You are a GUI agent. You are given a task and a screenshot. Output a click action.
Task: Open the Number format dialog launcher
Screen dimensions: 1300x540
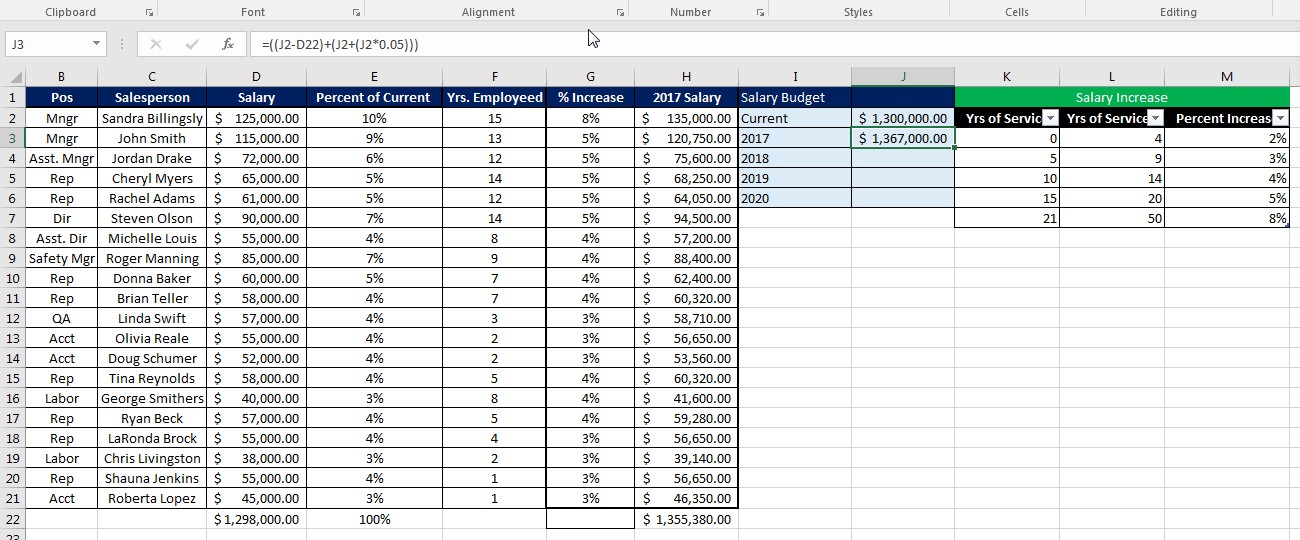click(760, 13)
